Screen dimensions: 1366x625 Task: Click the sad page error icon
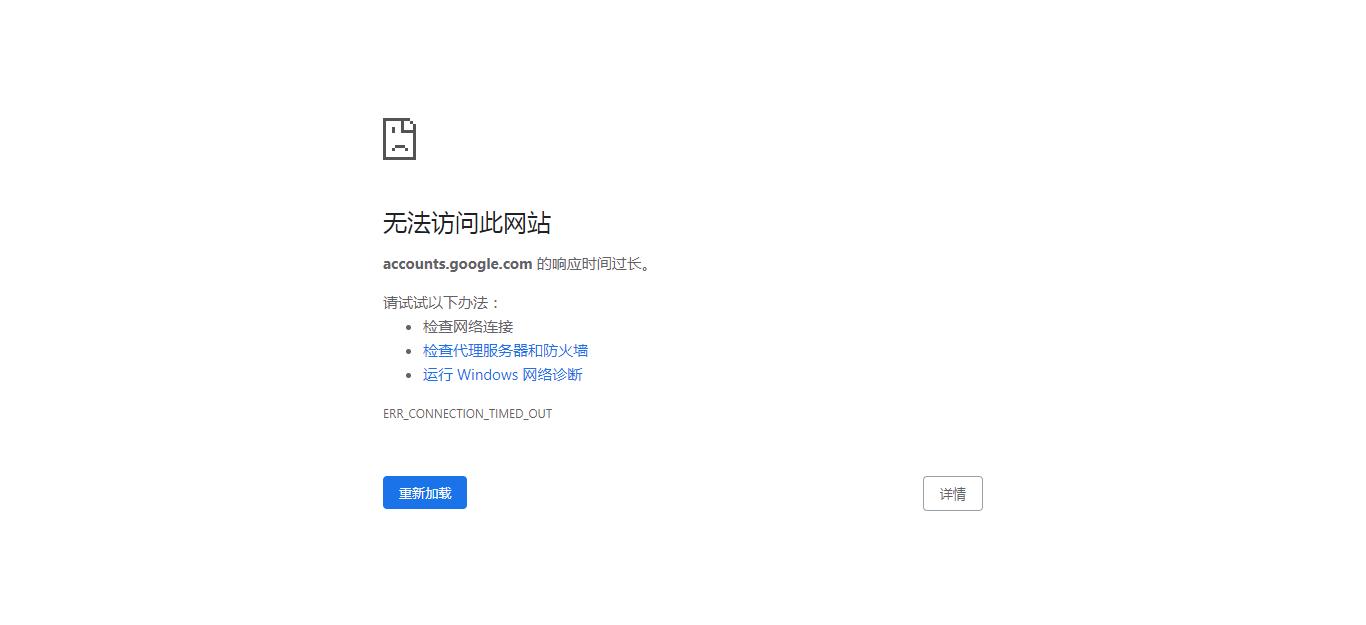tap(399, 139)
